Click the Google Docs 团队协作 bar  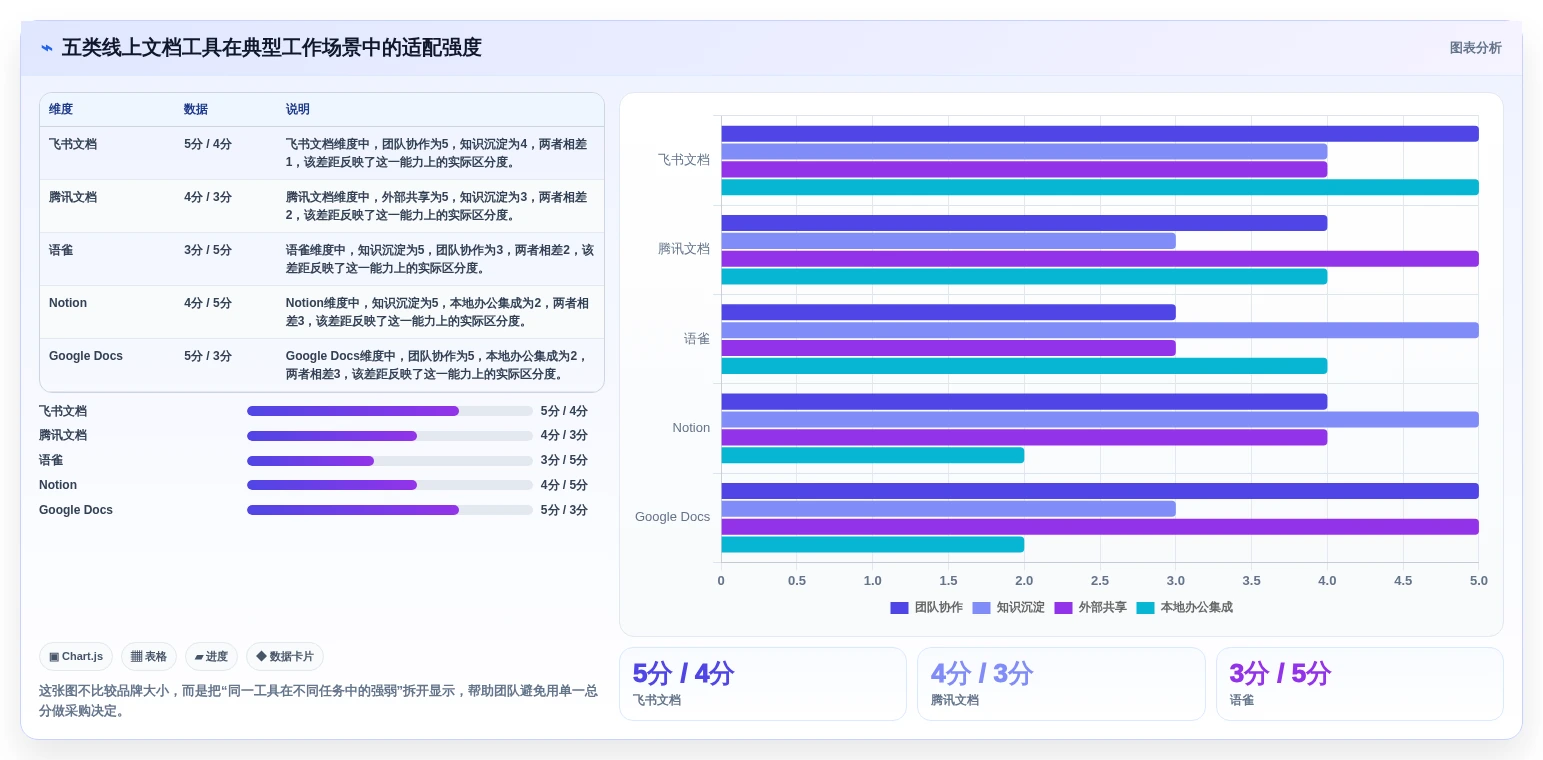coord(1100,491)
